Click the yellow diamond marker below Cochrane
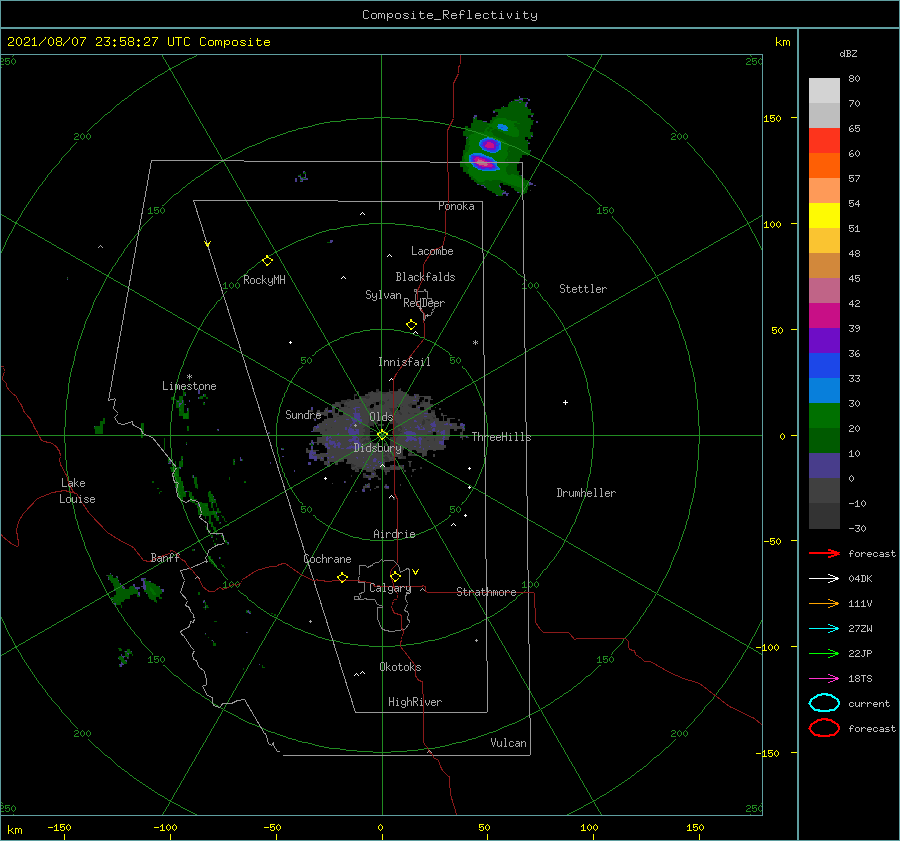900x841 pixels. 343,578
